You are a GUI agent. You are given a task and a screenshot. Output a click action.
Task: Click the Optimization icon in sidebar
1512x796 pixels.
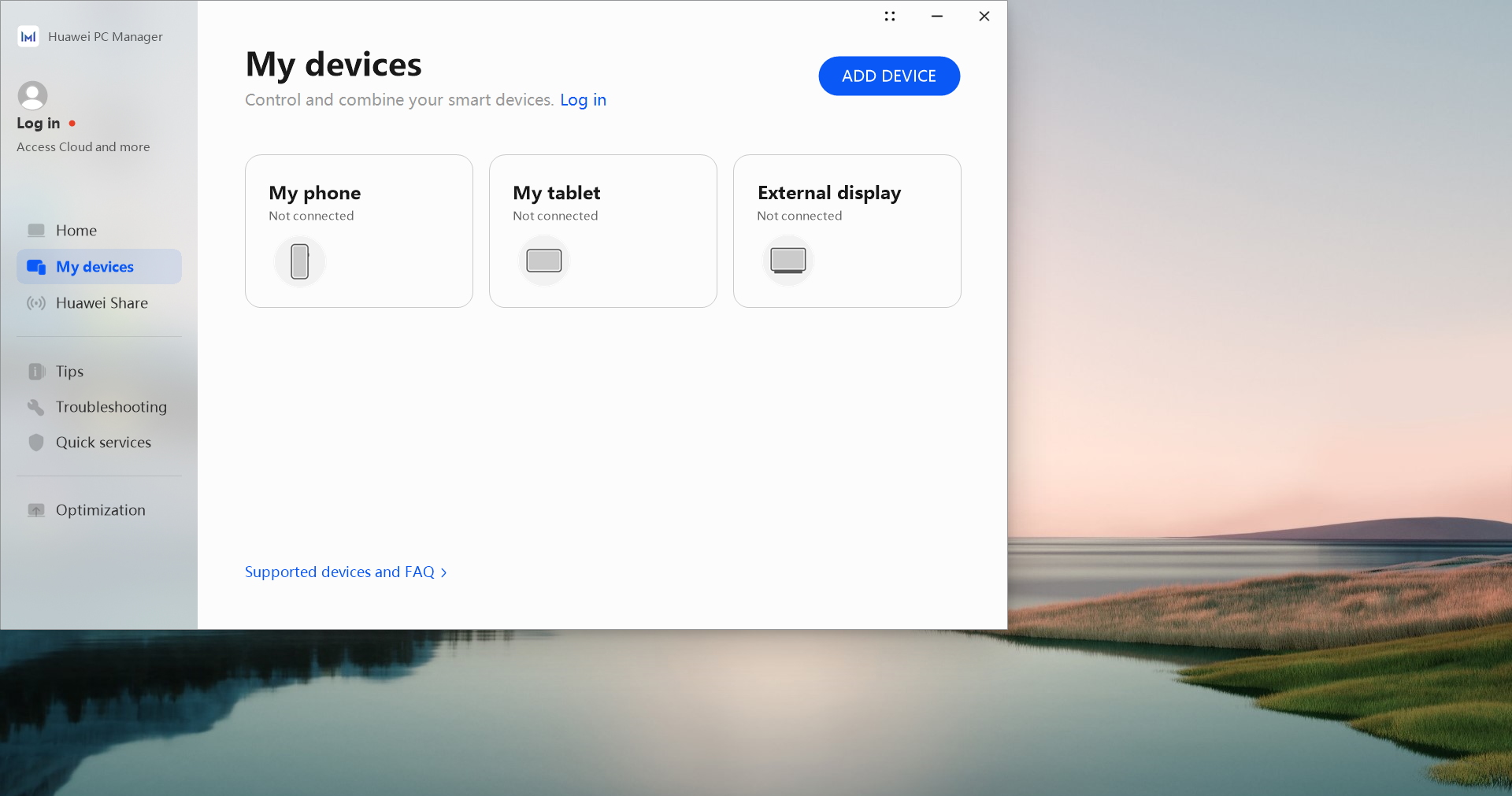point(36,510)
